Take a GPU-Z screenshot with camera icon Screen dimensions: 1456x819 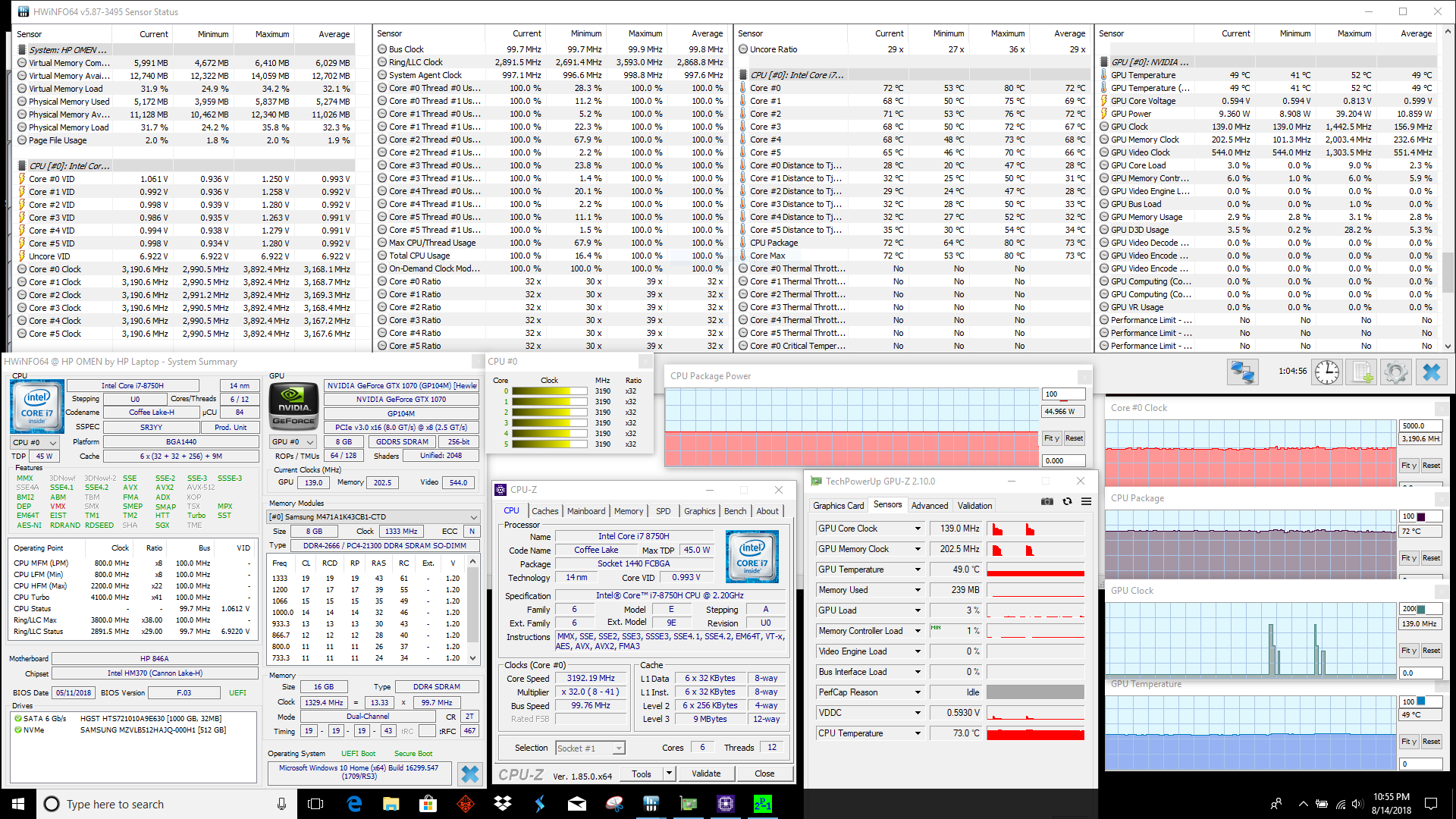coord(1046,502)
